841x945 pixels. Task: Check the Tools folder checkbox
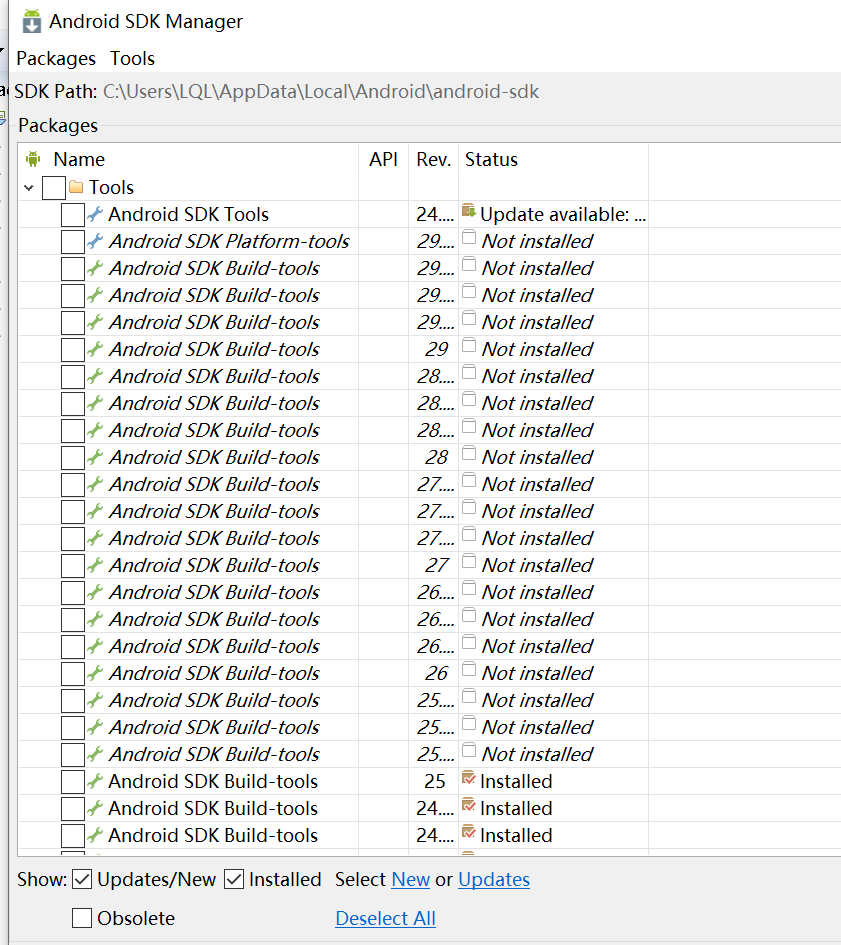coord(54,187)
